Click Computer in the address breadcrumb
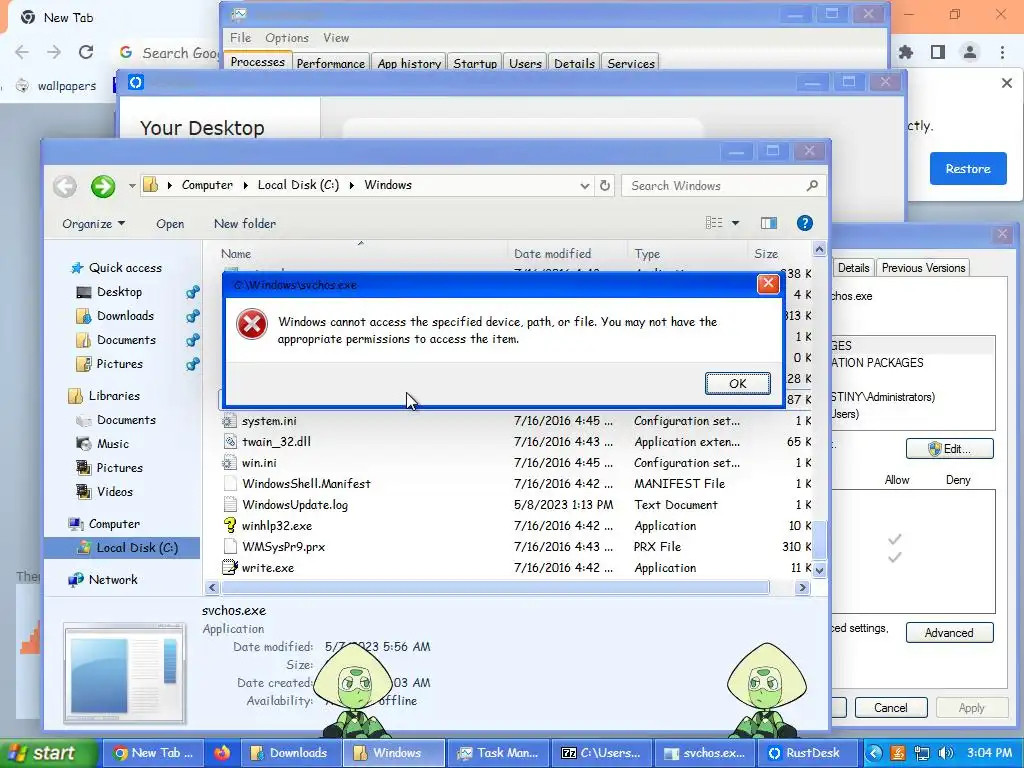The image size is (1024, 768). point(207,185)
